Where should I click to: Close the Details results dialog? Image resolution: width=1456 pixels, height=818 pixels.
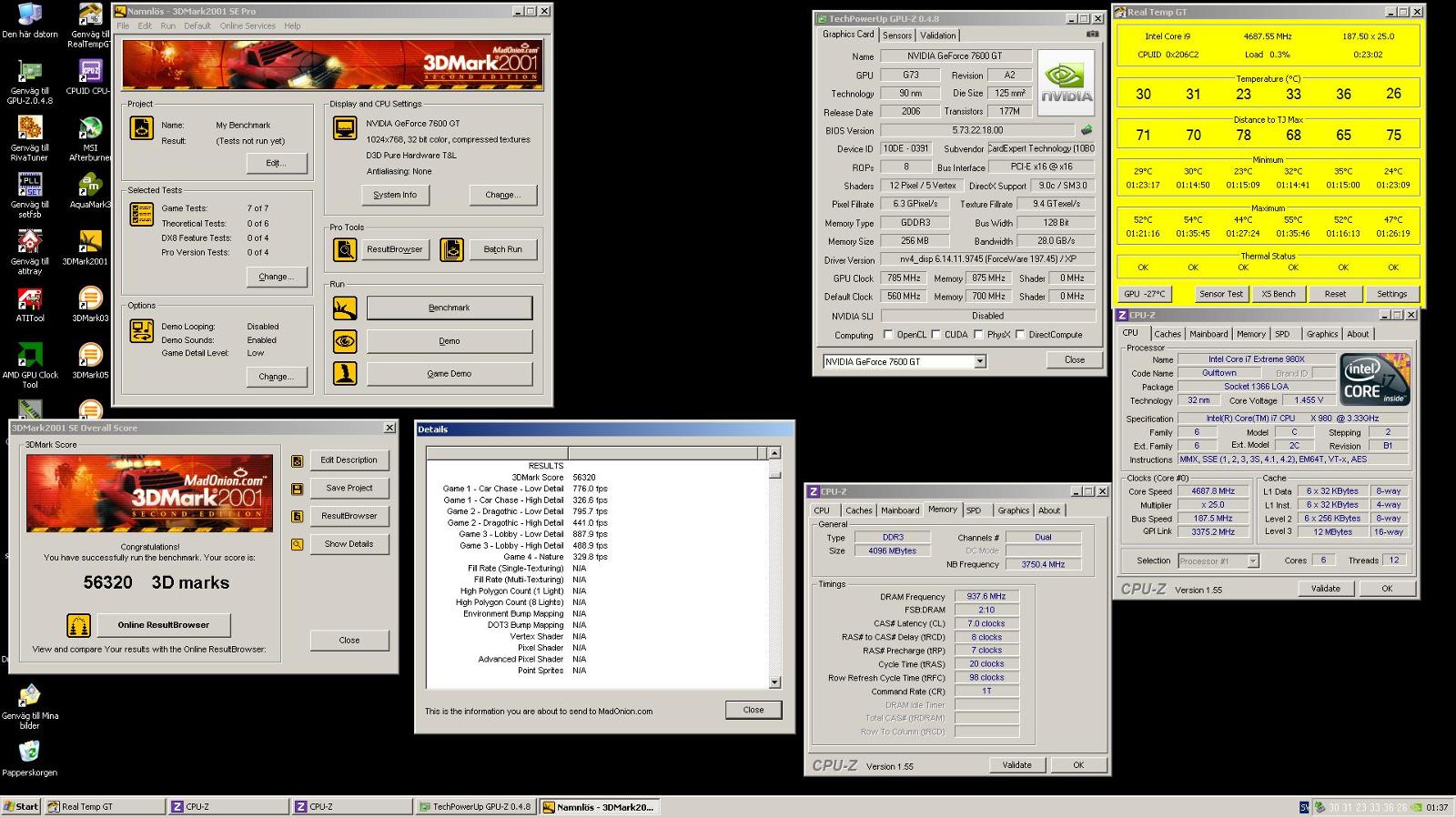(x=753, y=710)
